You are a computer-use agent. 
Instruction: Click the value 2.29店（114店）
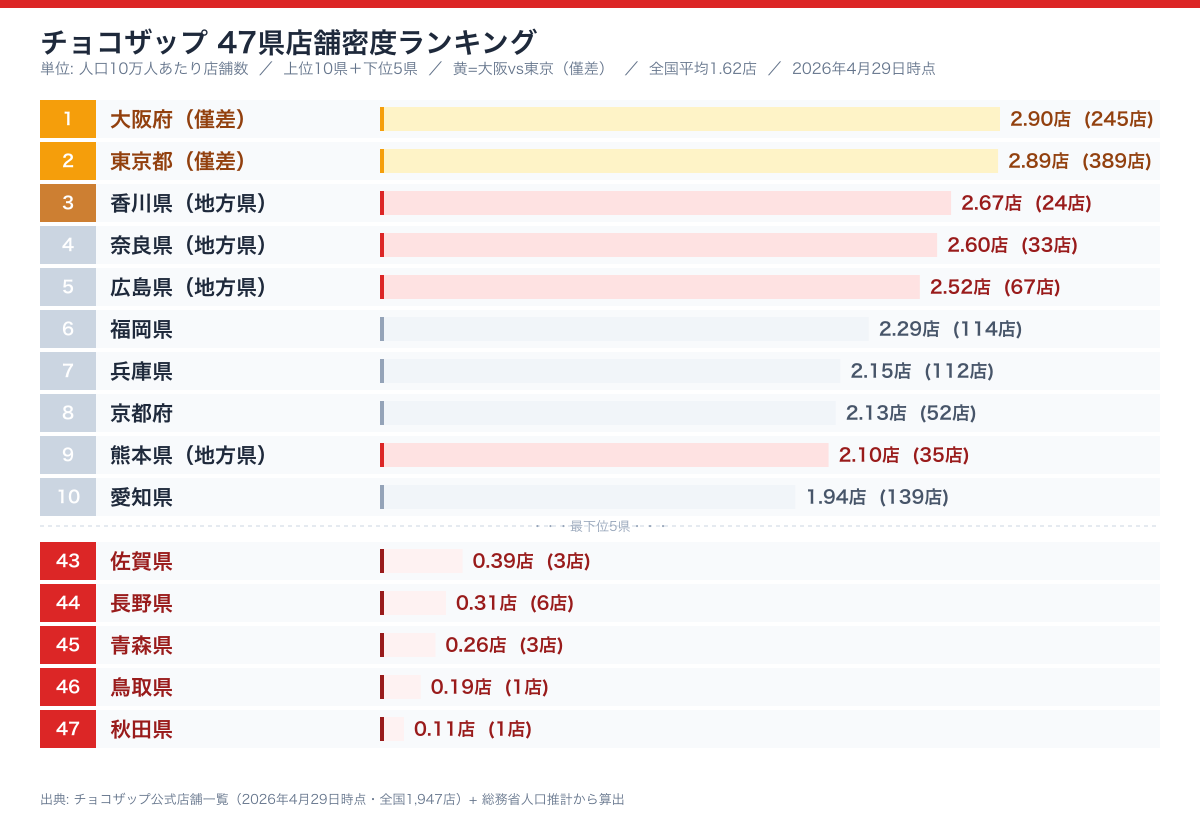pyautogui.click(x=951, y=329)
